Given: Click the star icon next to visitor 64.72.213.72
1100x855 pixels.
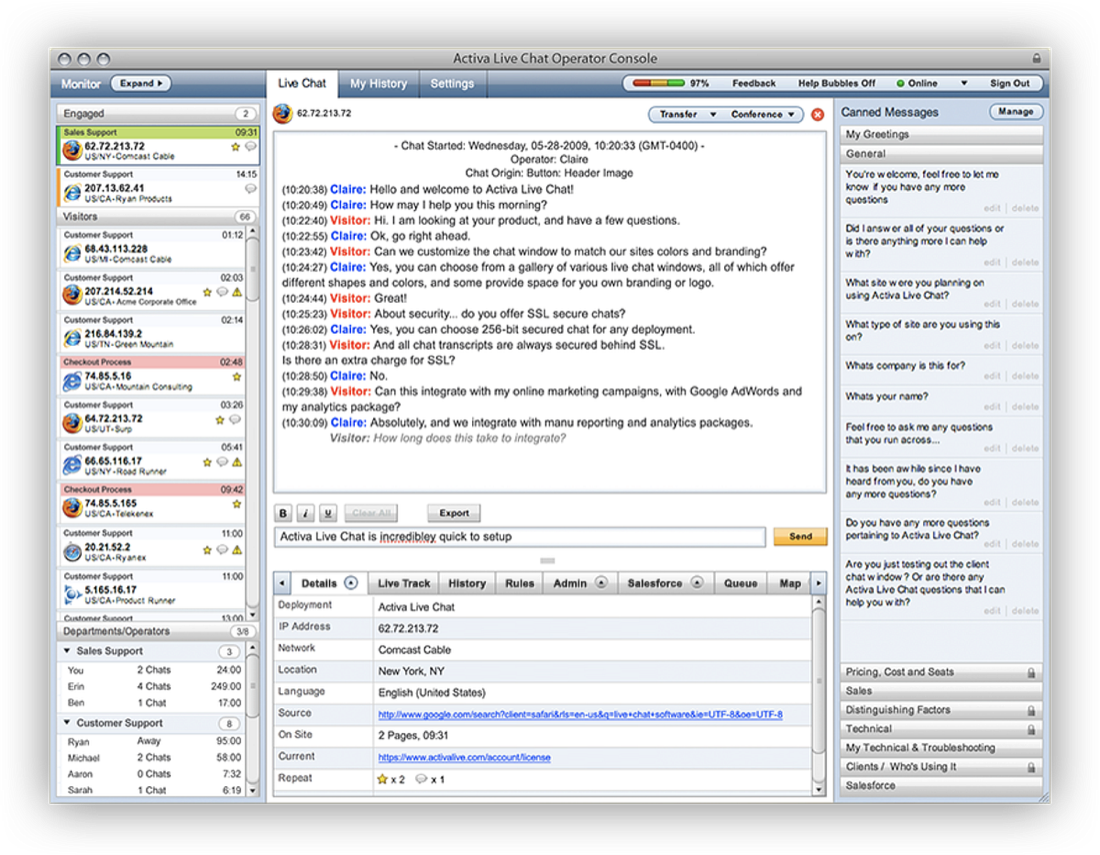Looking at the screenshot, I should [219, 417].
